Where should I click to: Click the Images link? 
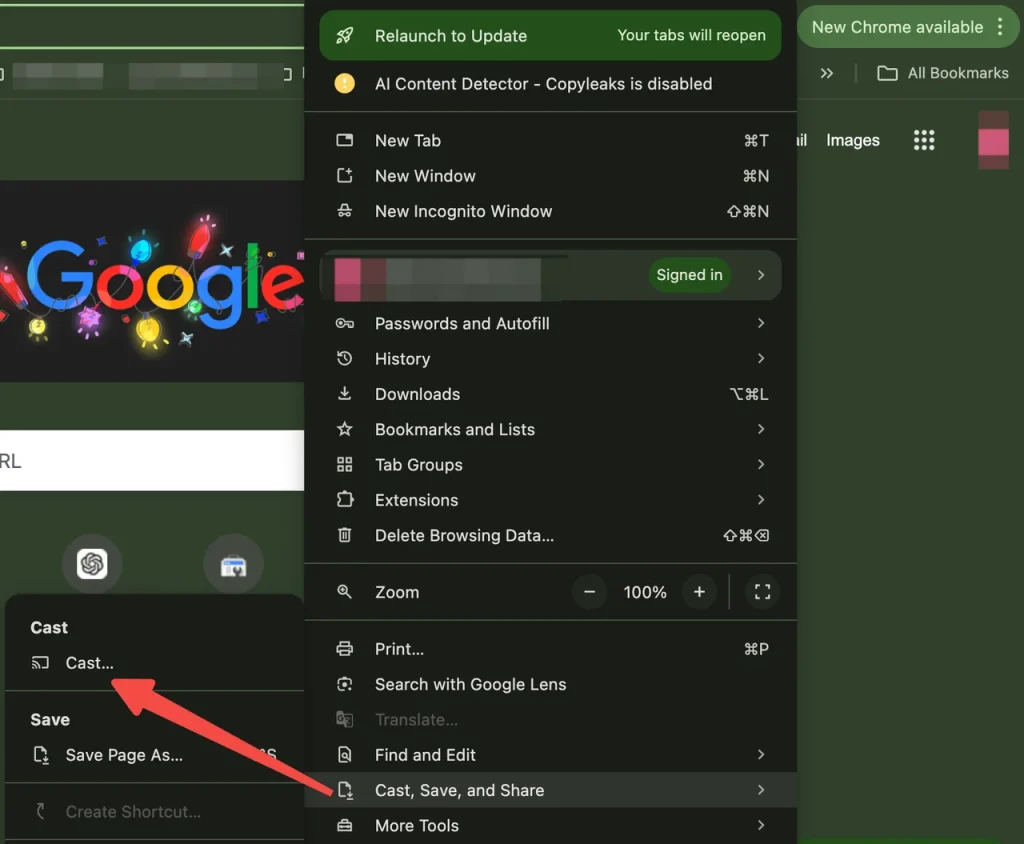[x=852, y=141]
